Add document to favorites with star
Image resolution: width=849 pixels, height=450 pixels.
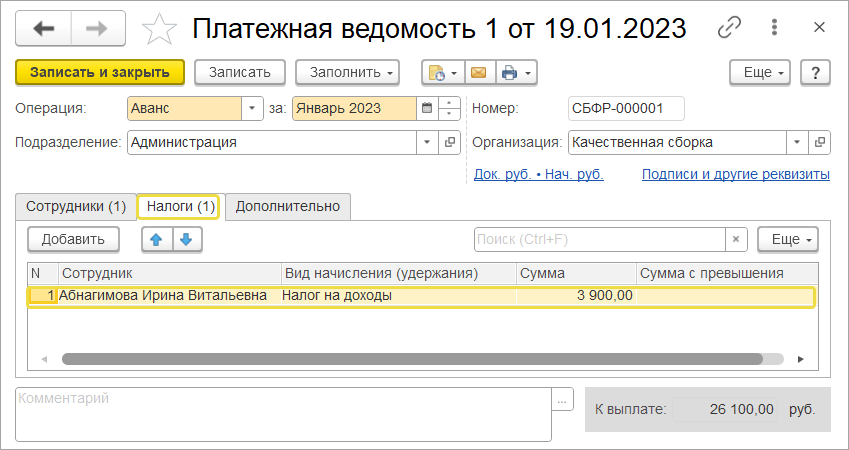[x=158, y=29]
